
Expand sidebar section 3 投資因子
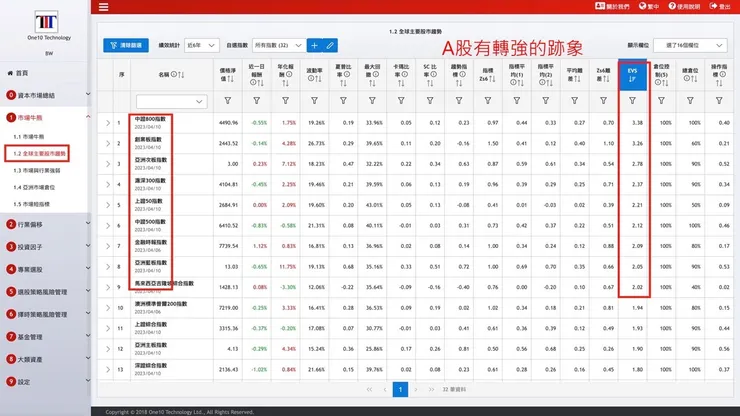[46, 247]
